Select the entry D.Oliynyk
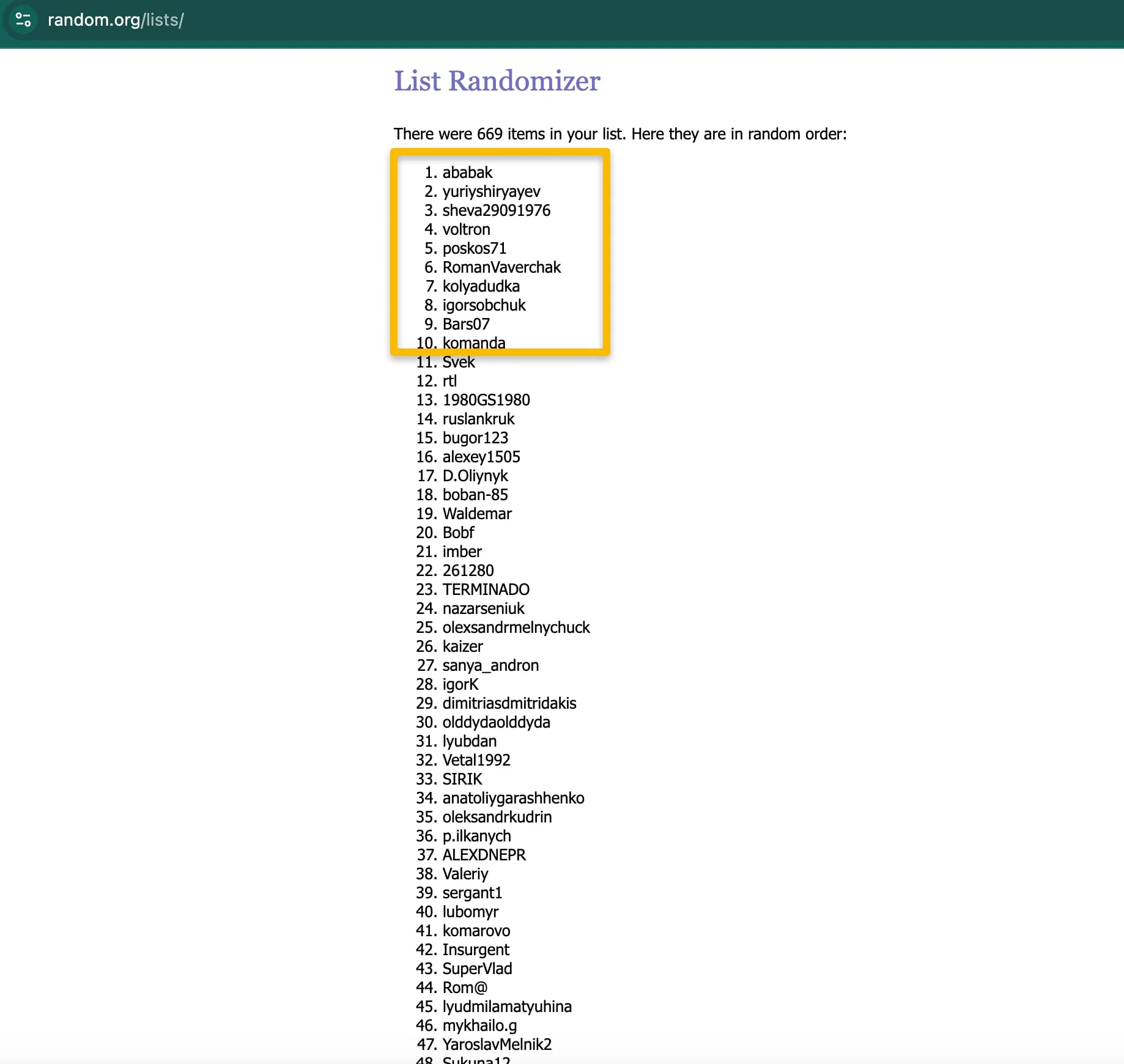Screen dimensions: 1124x1064 pyautogui.click(x=475, y=476)
